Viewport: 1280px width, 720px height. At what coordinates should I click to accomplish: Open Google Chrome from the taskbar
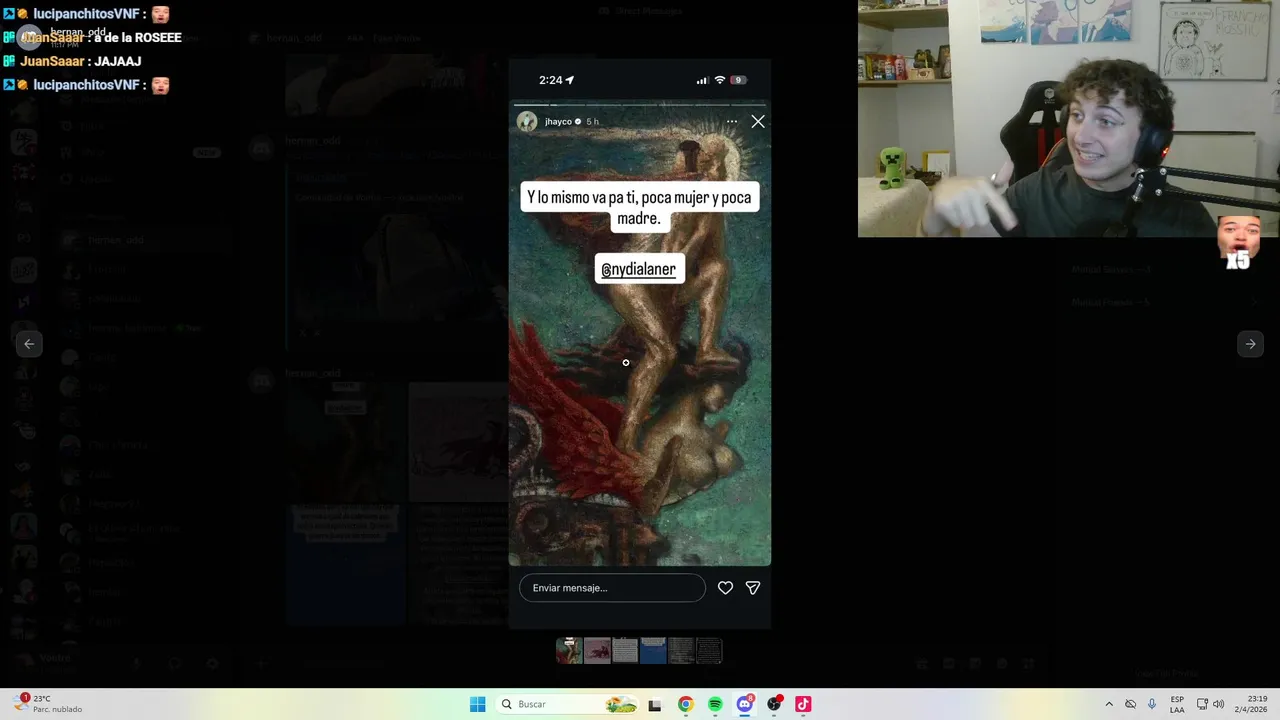click(x=685, y=704)
